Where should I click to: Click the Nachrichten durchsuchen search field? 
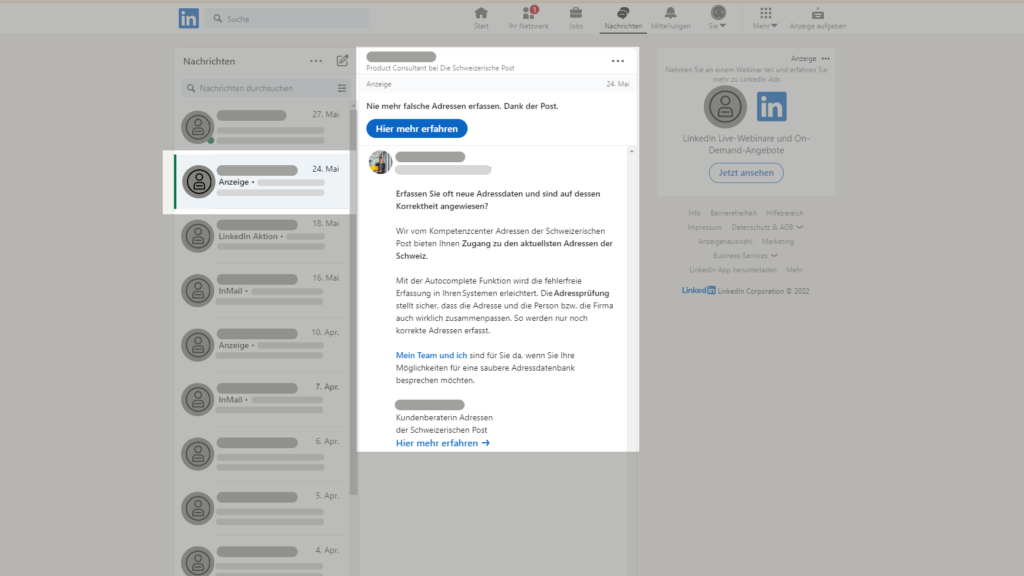click(x=263, y=88)
